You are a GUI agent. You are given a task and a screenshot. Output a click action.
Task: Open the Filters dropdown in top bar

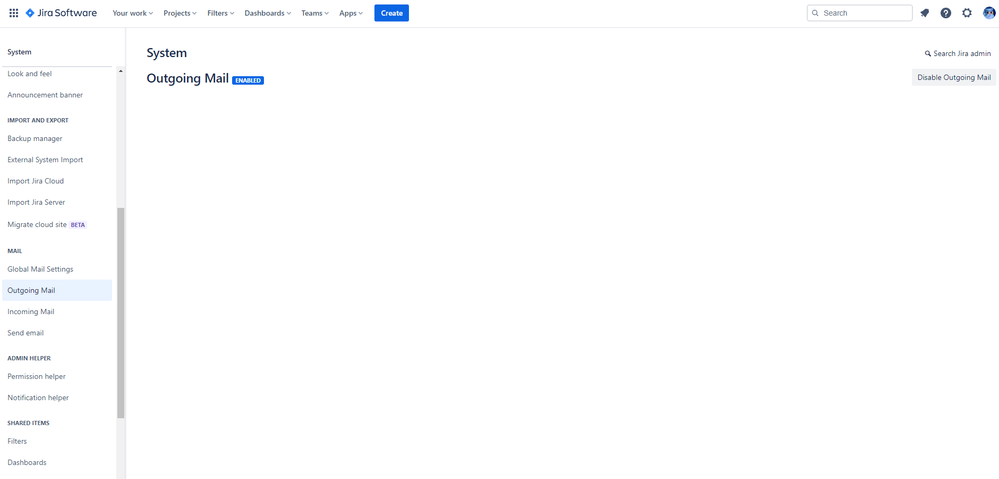220,13
